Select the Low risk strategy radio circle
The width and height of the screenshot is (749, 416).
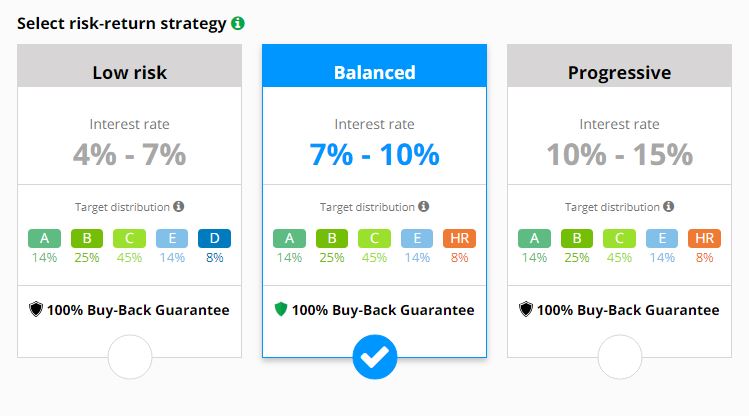coord(130,357)
